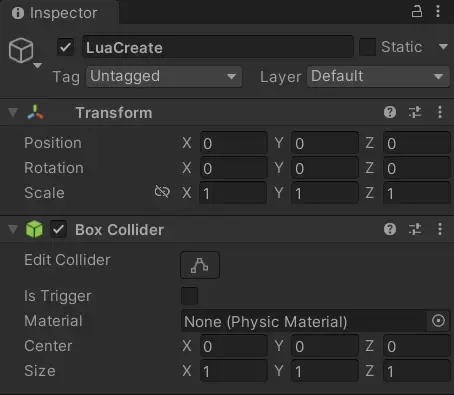Open Transform presets slider icon
The image size is (454, 395).
pos(415,112)
